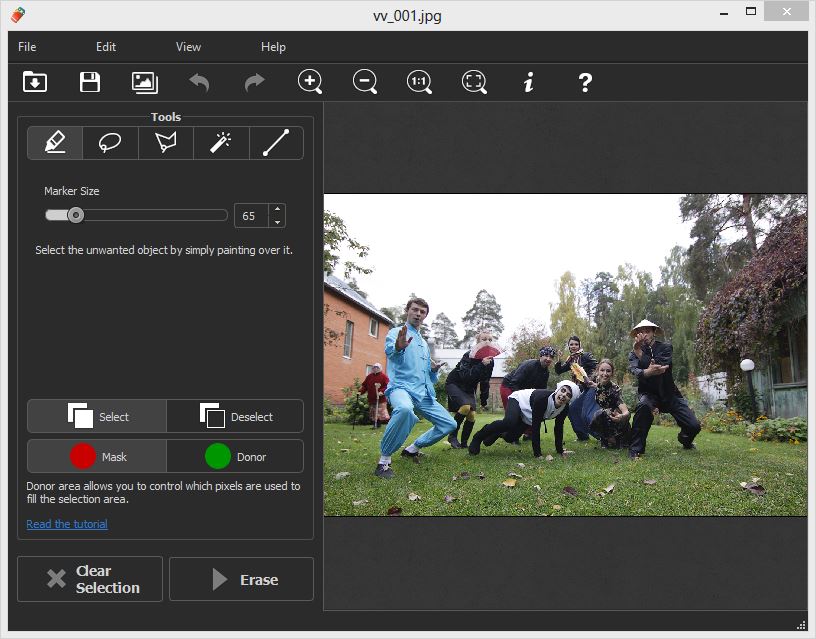
Task: Select the Line tool
Action: click(x=275, y=143)
